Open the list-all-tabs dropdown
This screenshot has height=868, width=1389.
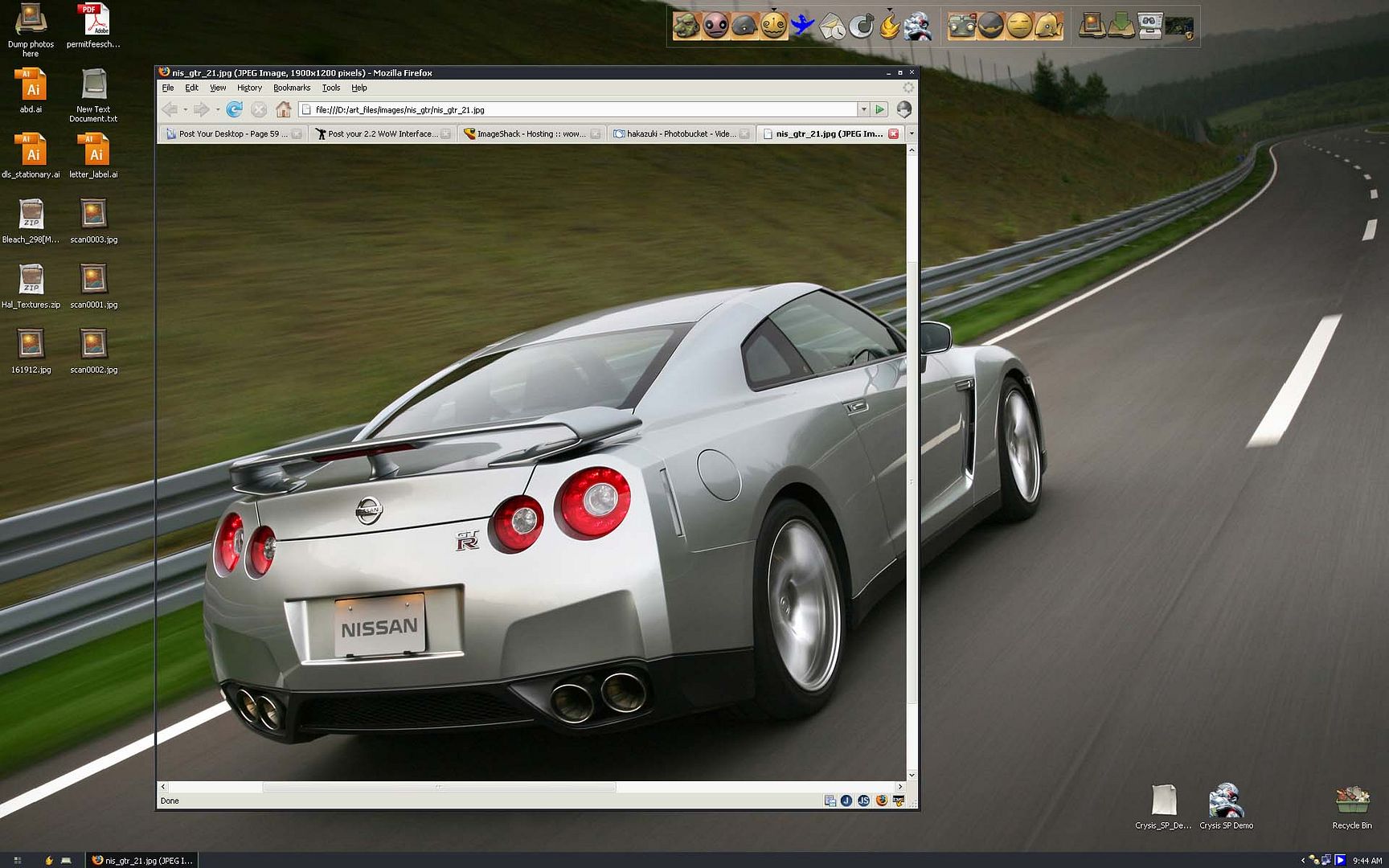(x=911, y=133)
